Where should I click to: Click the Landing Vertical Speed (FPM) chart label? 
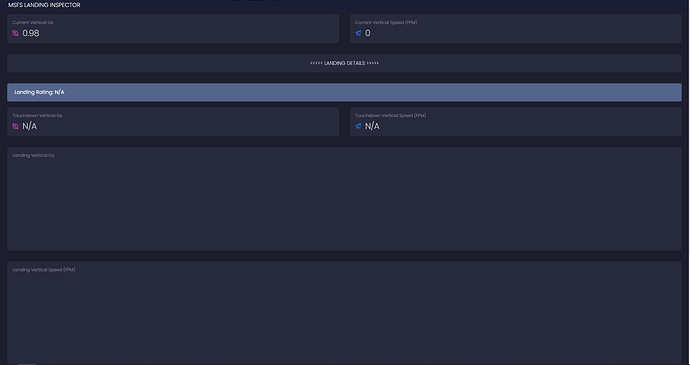44,270
